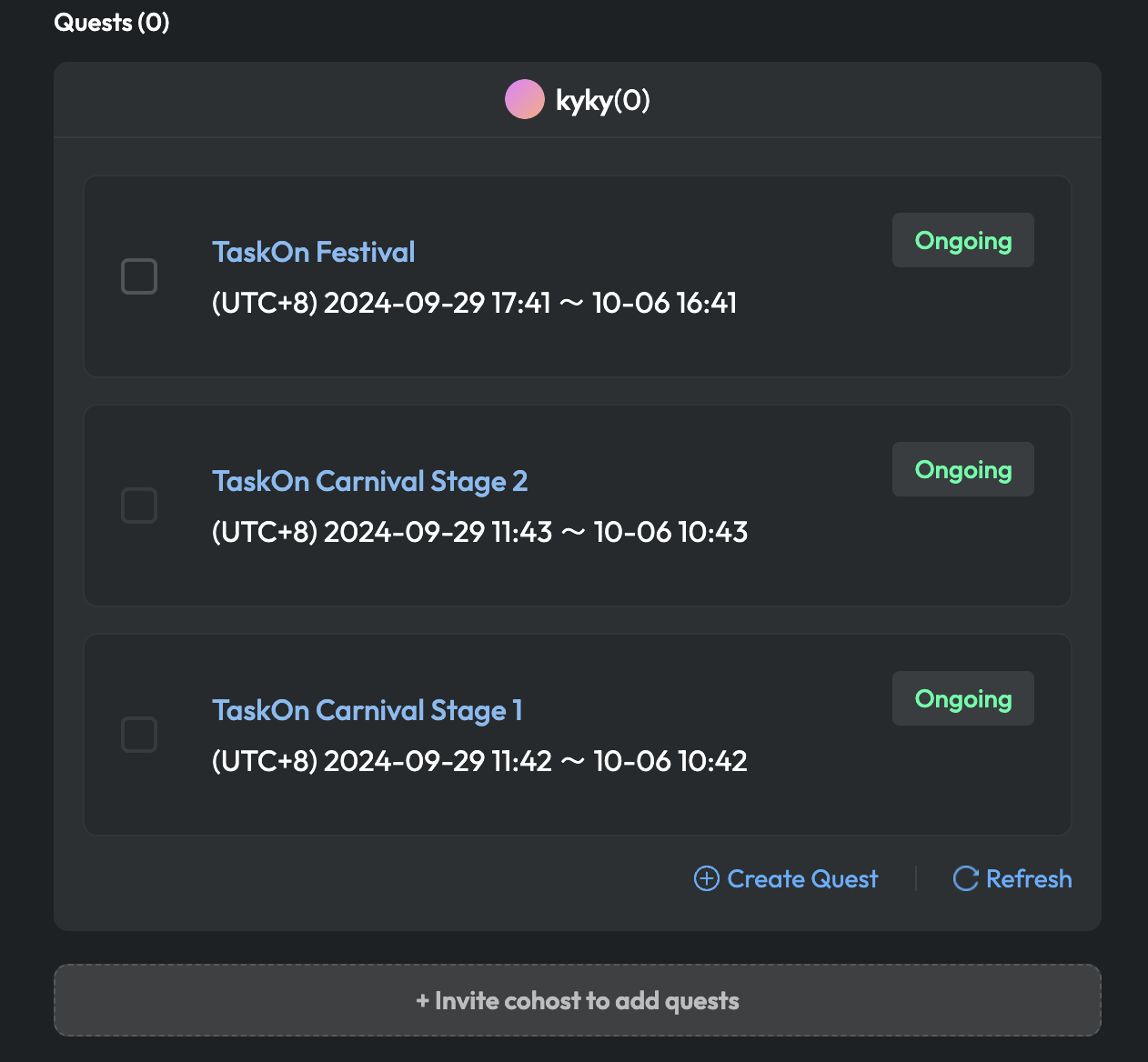Click the plus-circle icon beside Create Quest
Image resolution: width=1148 pixels, height=1062 pixels.
click(707, 878)
